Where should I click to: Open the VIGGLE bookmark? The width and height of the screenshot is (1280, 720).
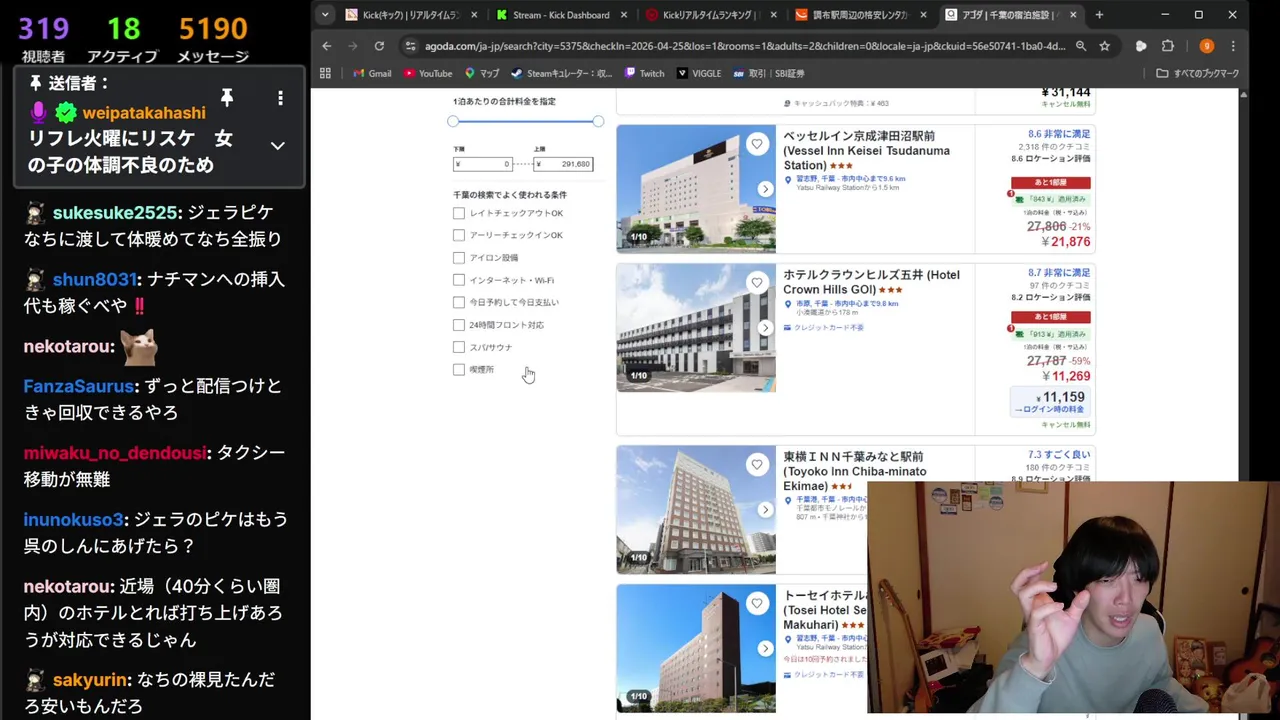pos(699,73)
